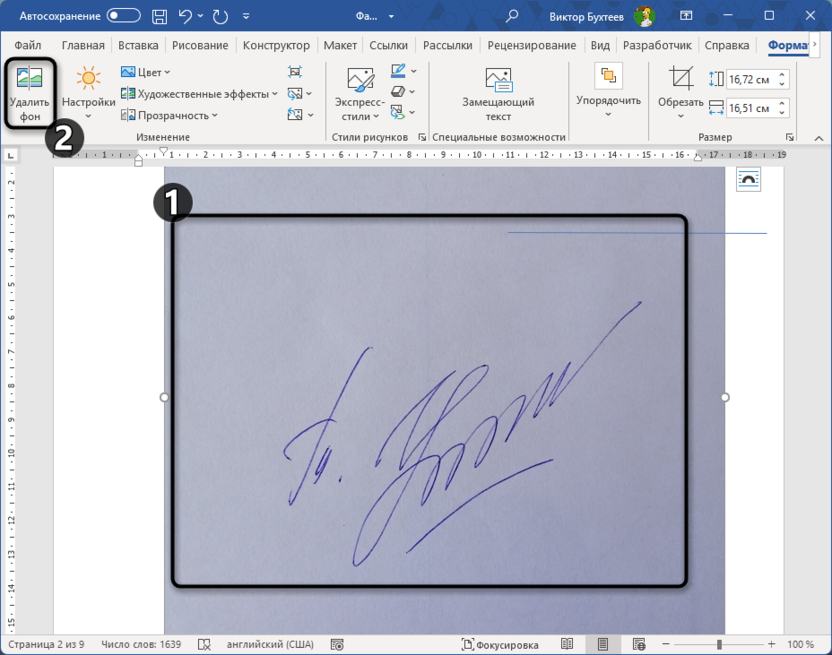The width and height of the screenshot is (832, 655).
Task: Click the Undo icon
Action: [x=185, y=16]
